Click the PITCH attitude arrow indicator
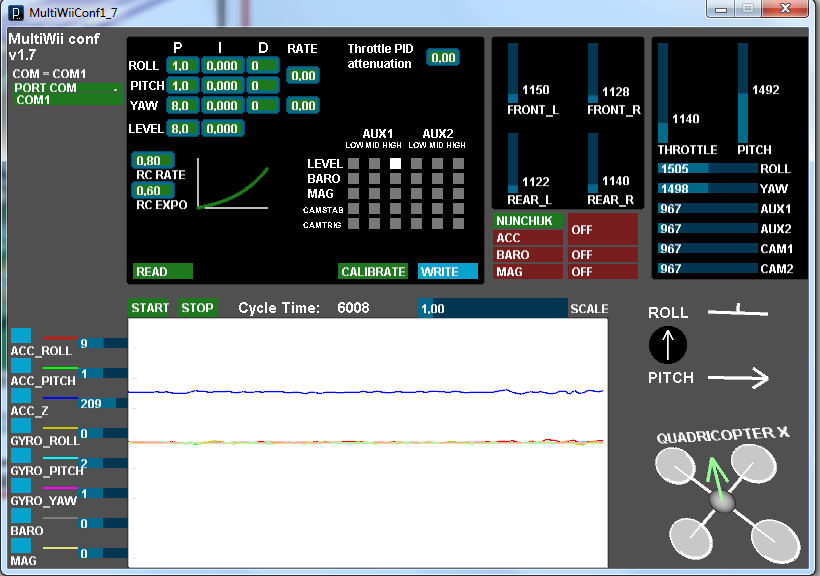Viewport: 820px width, 576px height. (738, 377)
